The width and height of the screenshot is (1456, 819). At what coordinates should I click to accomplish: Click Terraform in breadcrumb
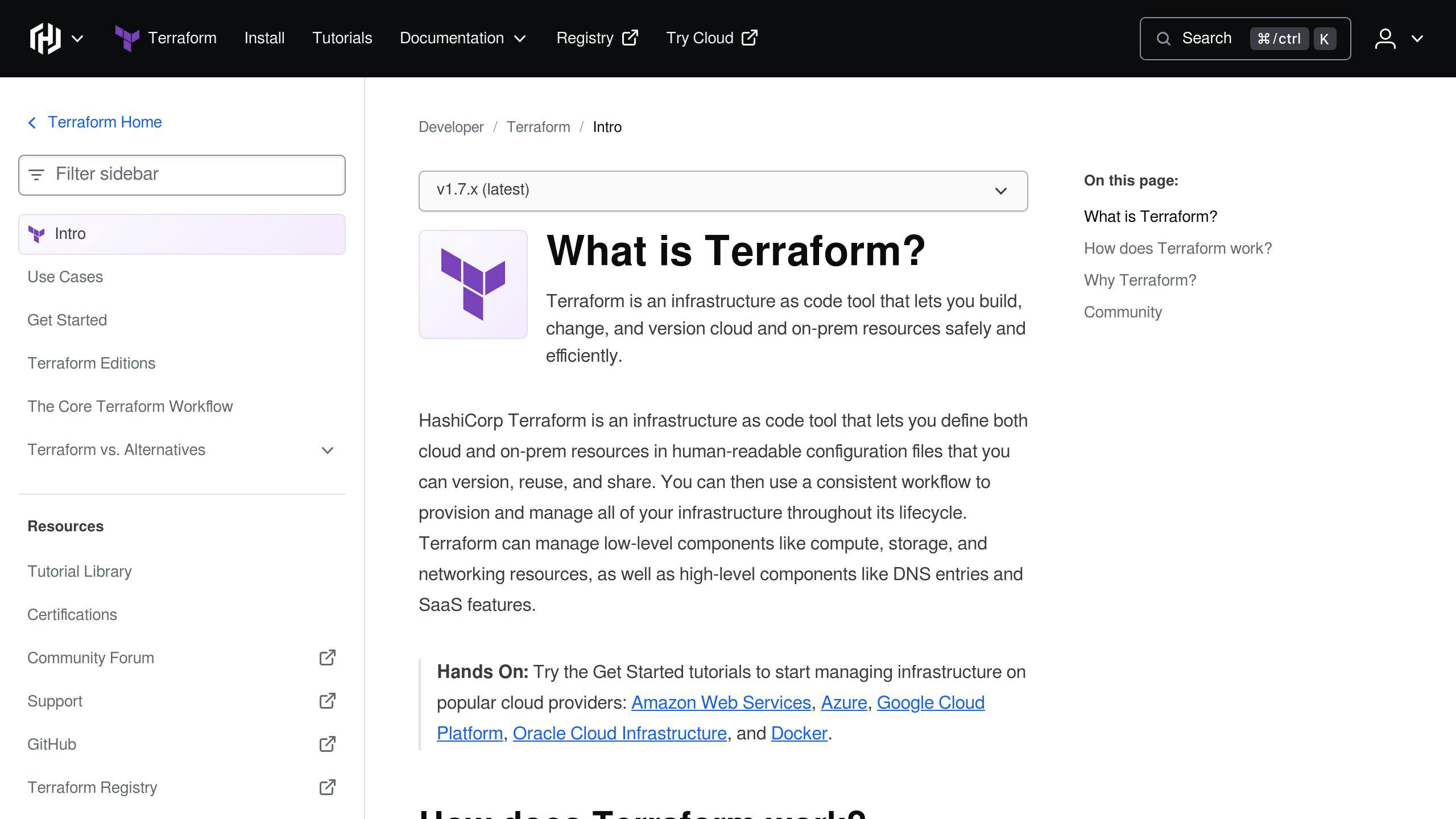coord(538,127)
